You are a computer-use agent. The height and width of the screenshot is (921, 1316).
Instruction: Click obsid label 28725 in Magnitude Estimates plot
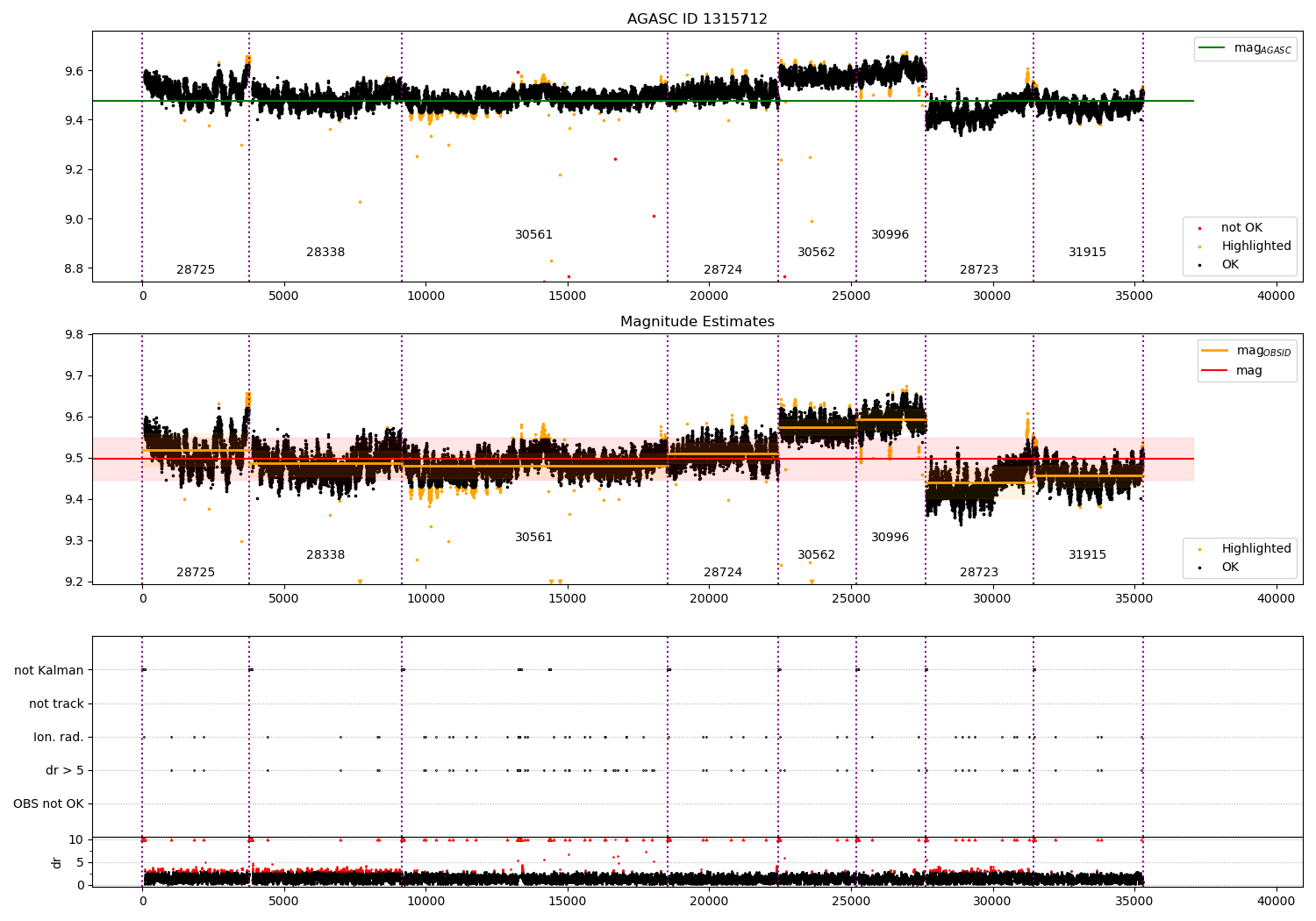[x=196, y=572]
